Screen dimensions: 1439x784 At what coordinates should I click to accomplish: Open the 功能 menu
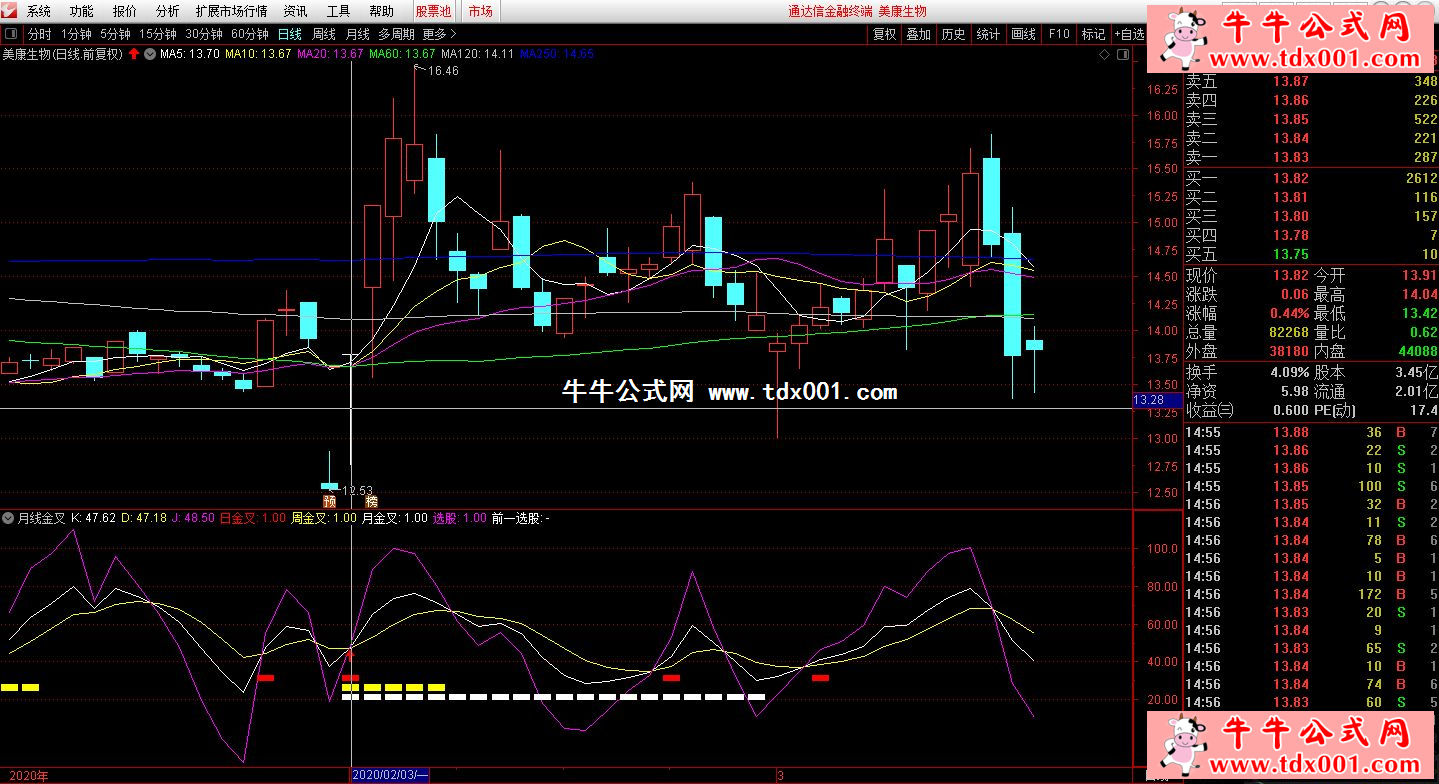82,11
